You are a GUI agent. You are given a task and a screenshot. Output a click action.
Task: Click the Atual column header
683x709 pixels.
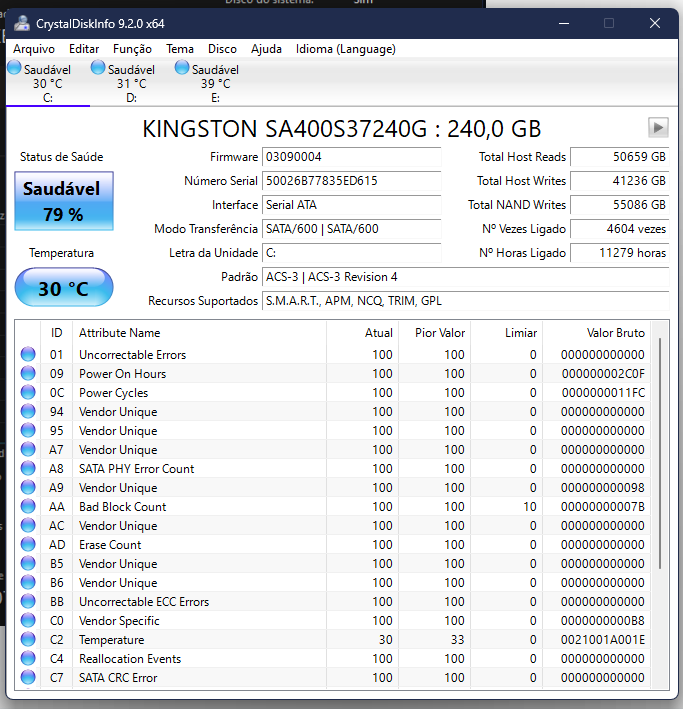click(362, 333)
